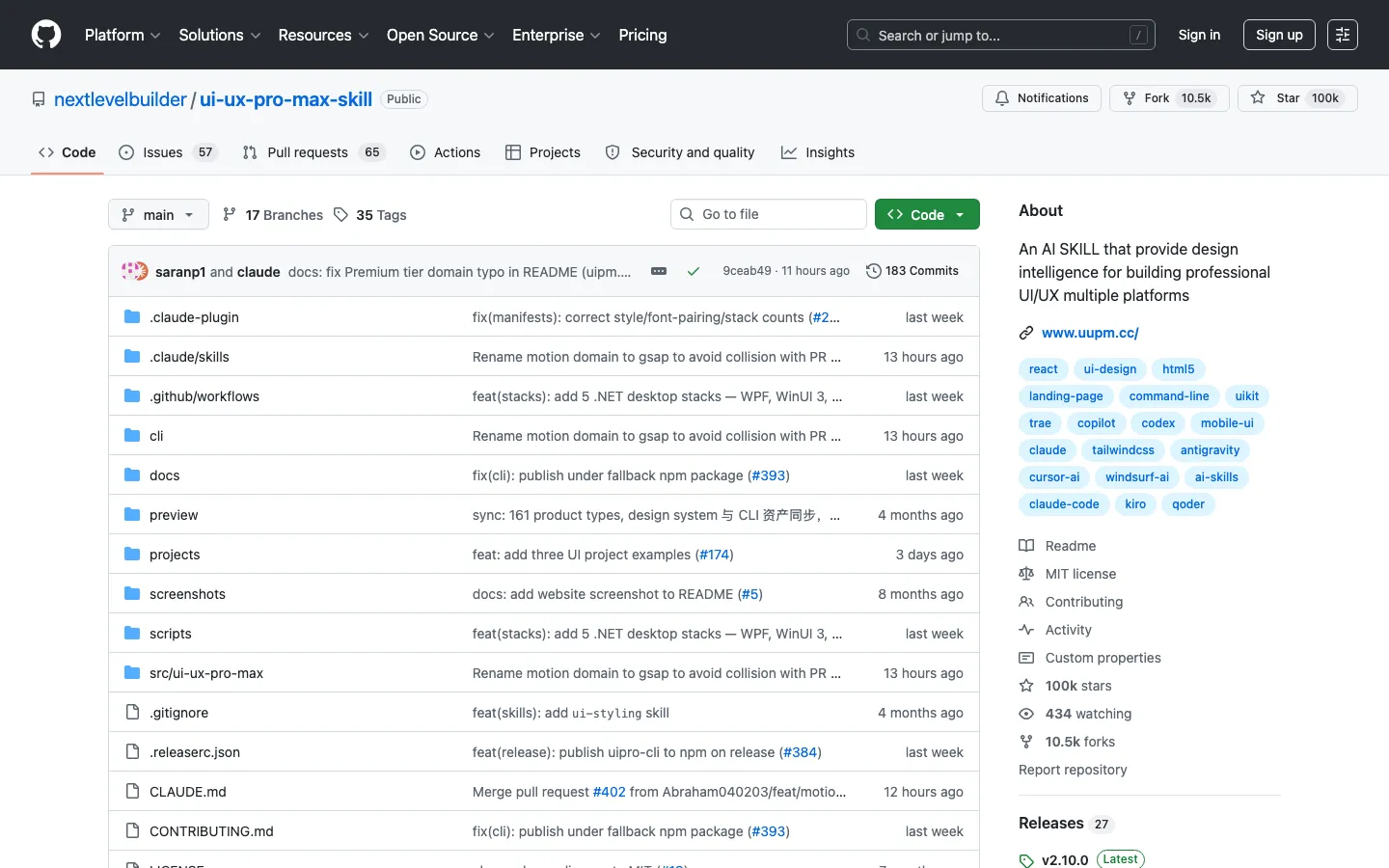Click the clock icon of 183 Commits
The width and height of the screenshot is (1389, 868).
tap(874, 271)
